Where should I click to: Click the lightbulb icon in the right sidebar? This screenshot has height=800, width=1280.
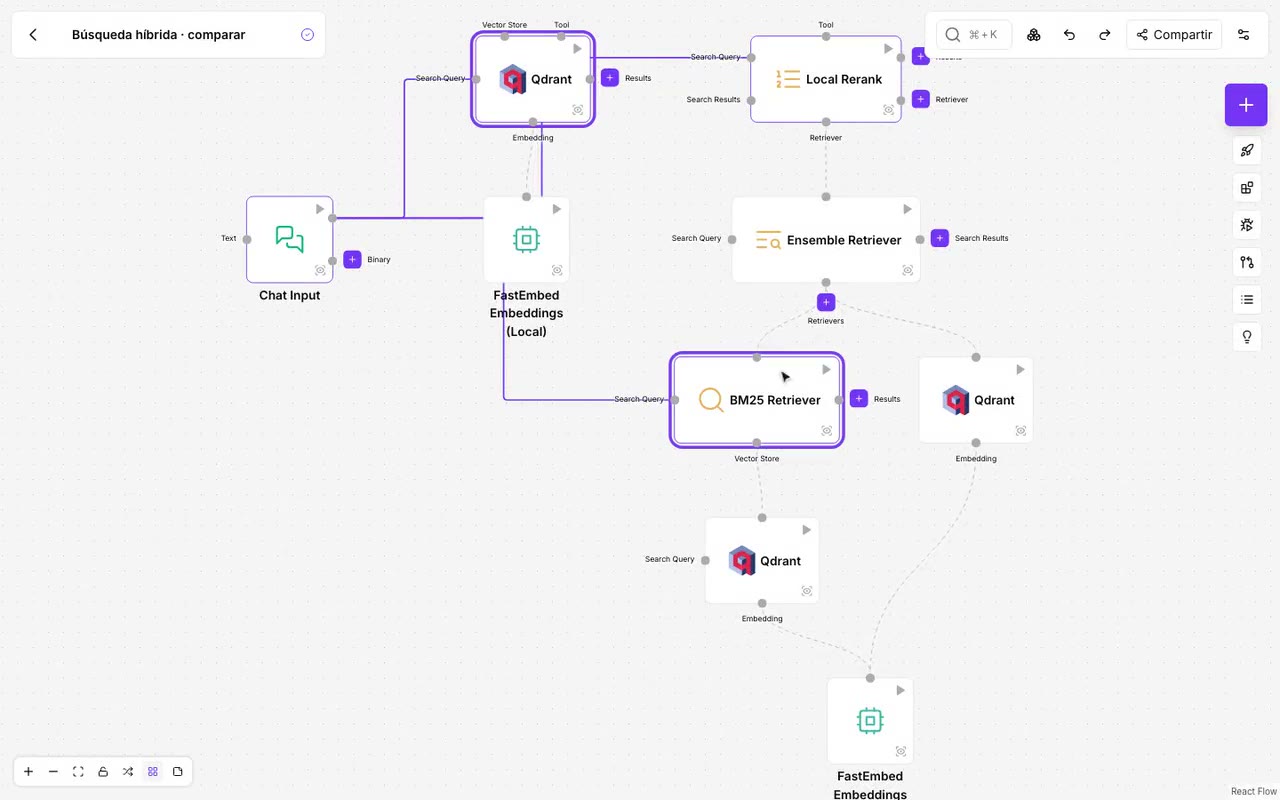pos(1247,337)
